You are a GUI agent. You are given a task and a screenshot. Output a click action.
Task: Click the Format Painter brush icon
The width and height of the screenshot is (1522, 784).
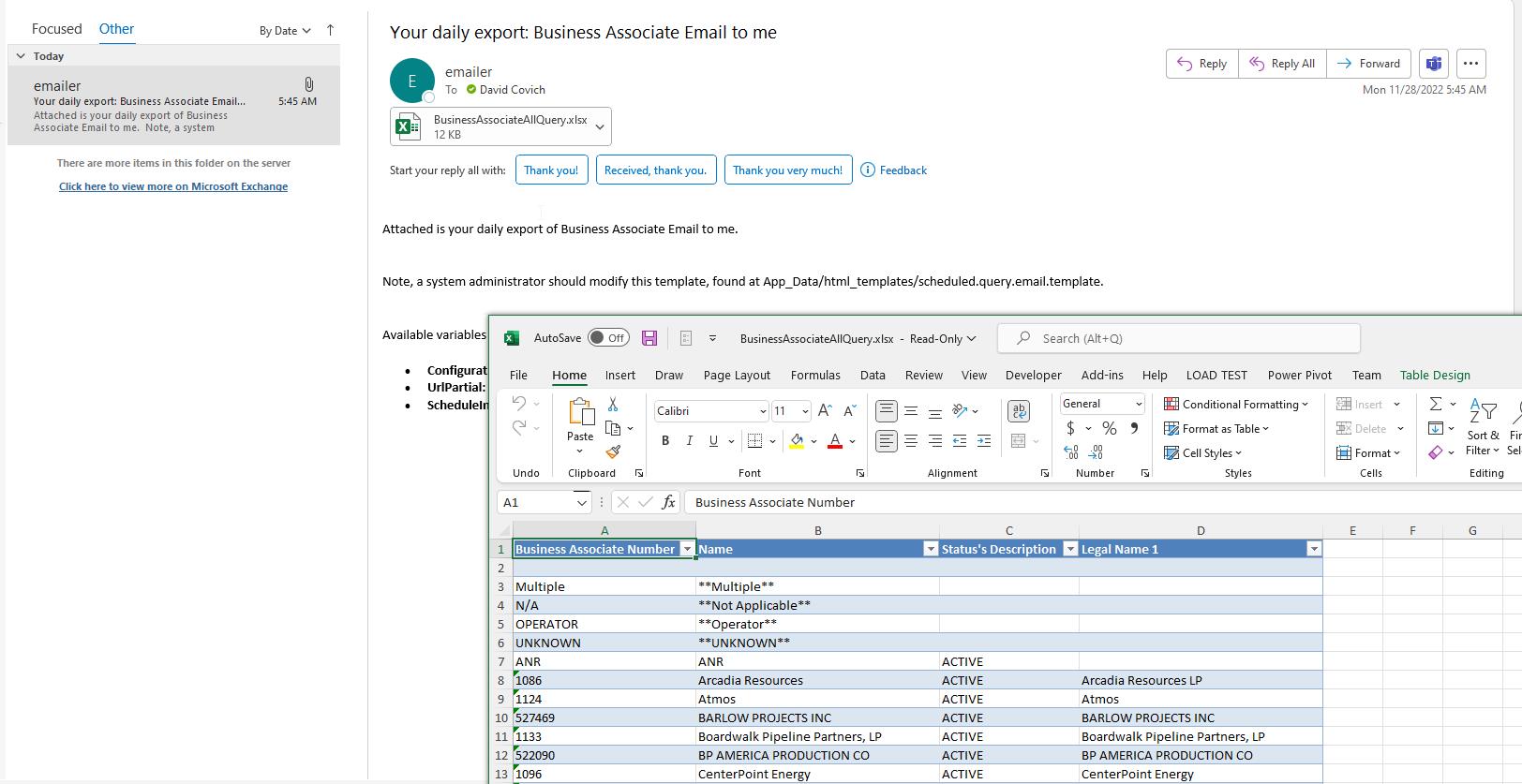pos(613,451)
